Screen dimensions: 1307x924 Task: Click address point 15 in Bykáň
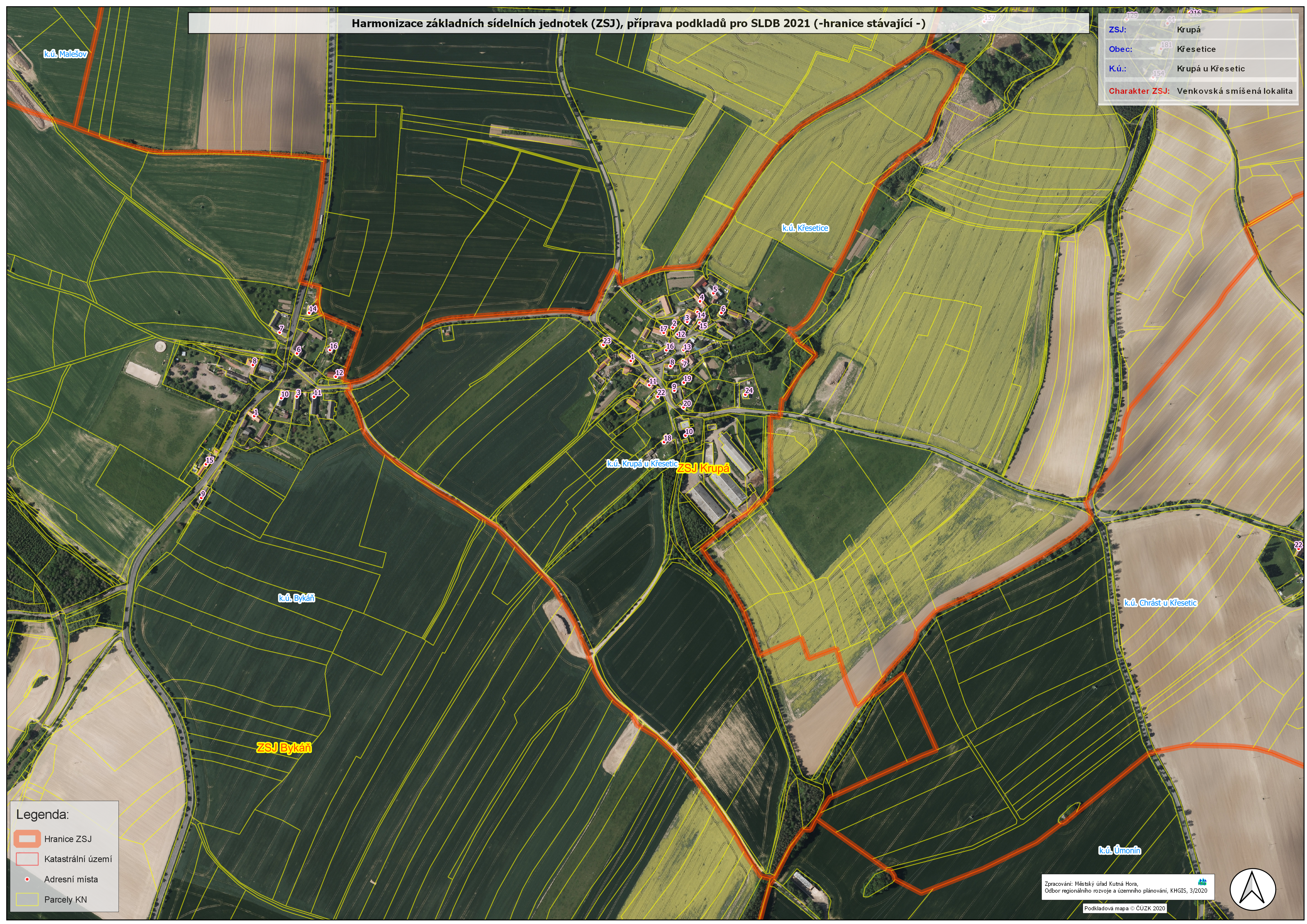pyautogui.click(x=207, y=464)
